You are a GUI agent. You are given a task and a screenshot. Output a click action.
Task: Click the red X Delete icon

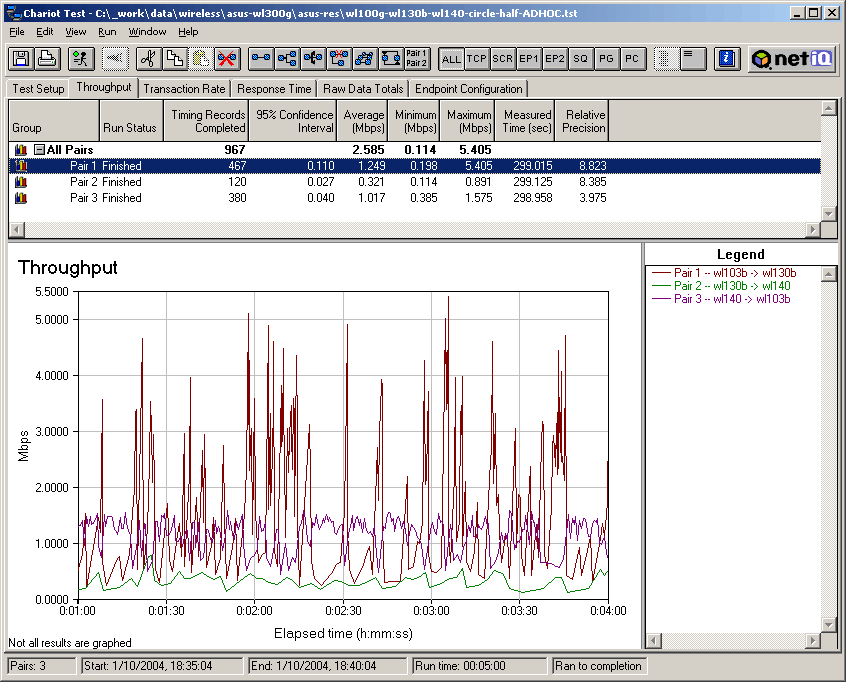point(227,59)
